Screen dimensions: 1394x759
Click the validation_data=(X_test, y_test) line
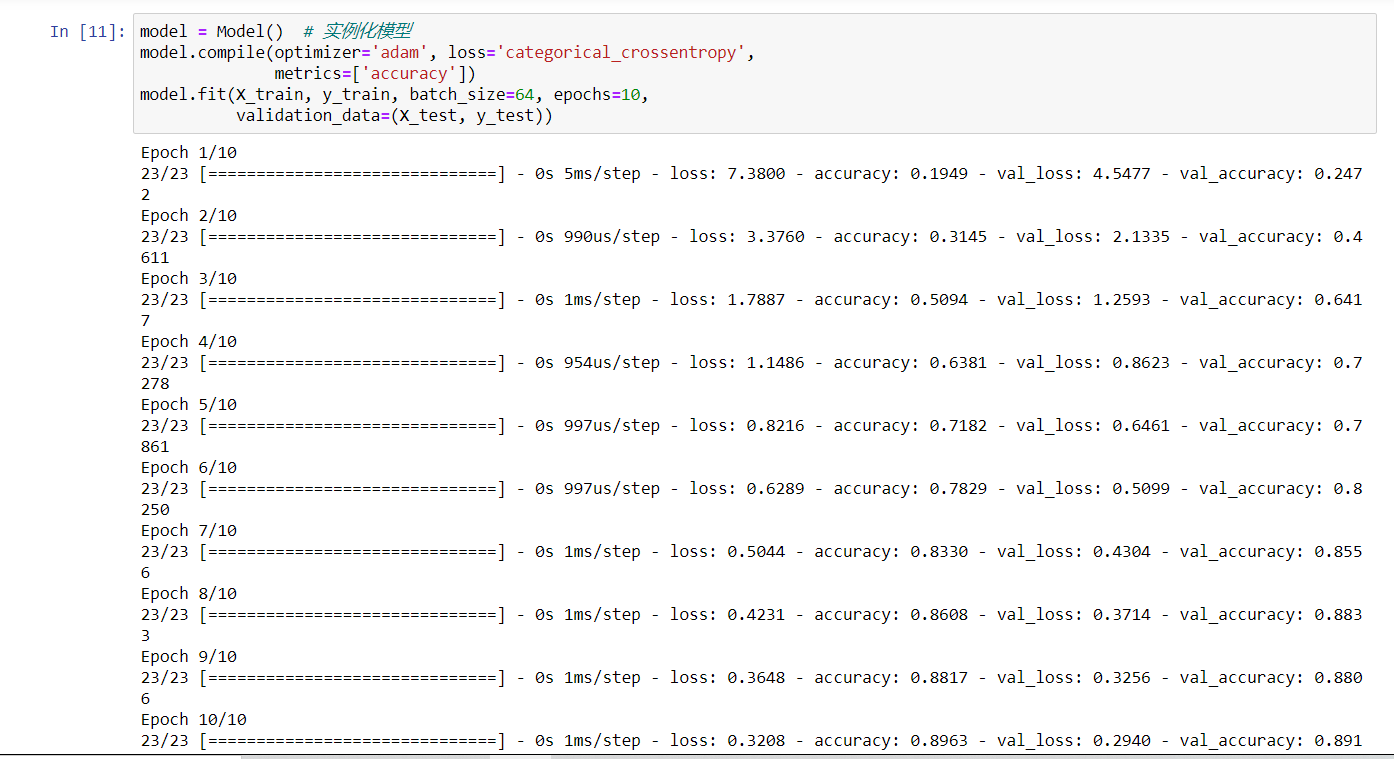pos(394,116)
